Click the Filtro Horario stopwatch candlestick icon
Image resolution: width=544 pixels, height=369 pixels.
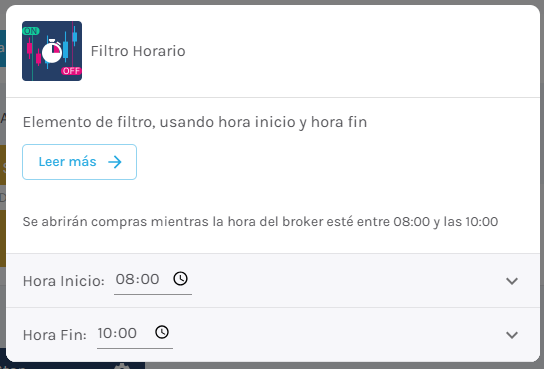click(x=52, y=51)
